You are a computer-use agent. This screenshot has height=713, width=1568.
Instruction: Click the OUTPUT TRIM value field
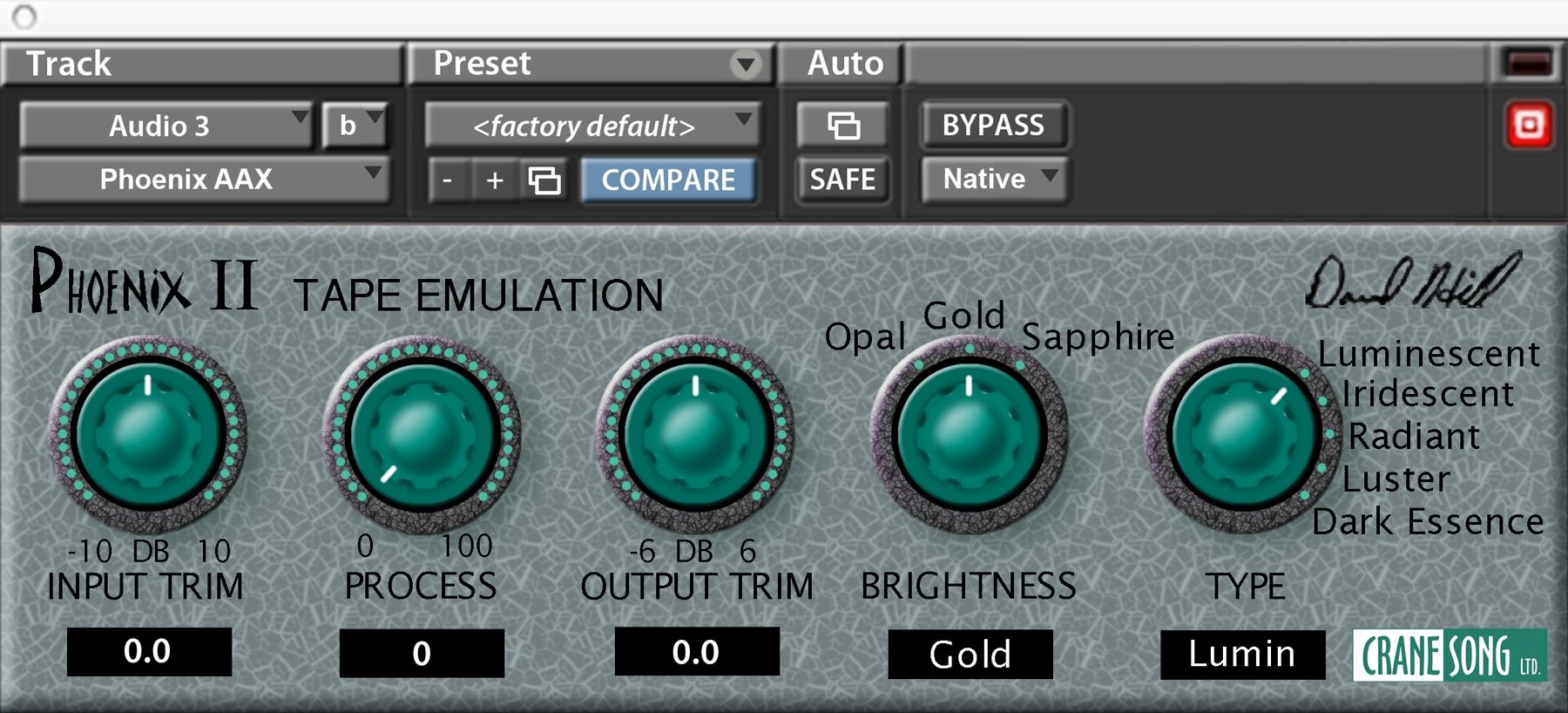click(697, 652)
